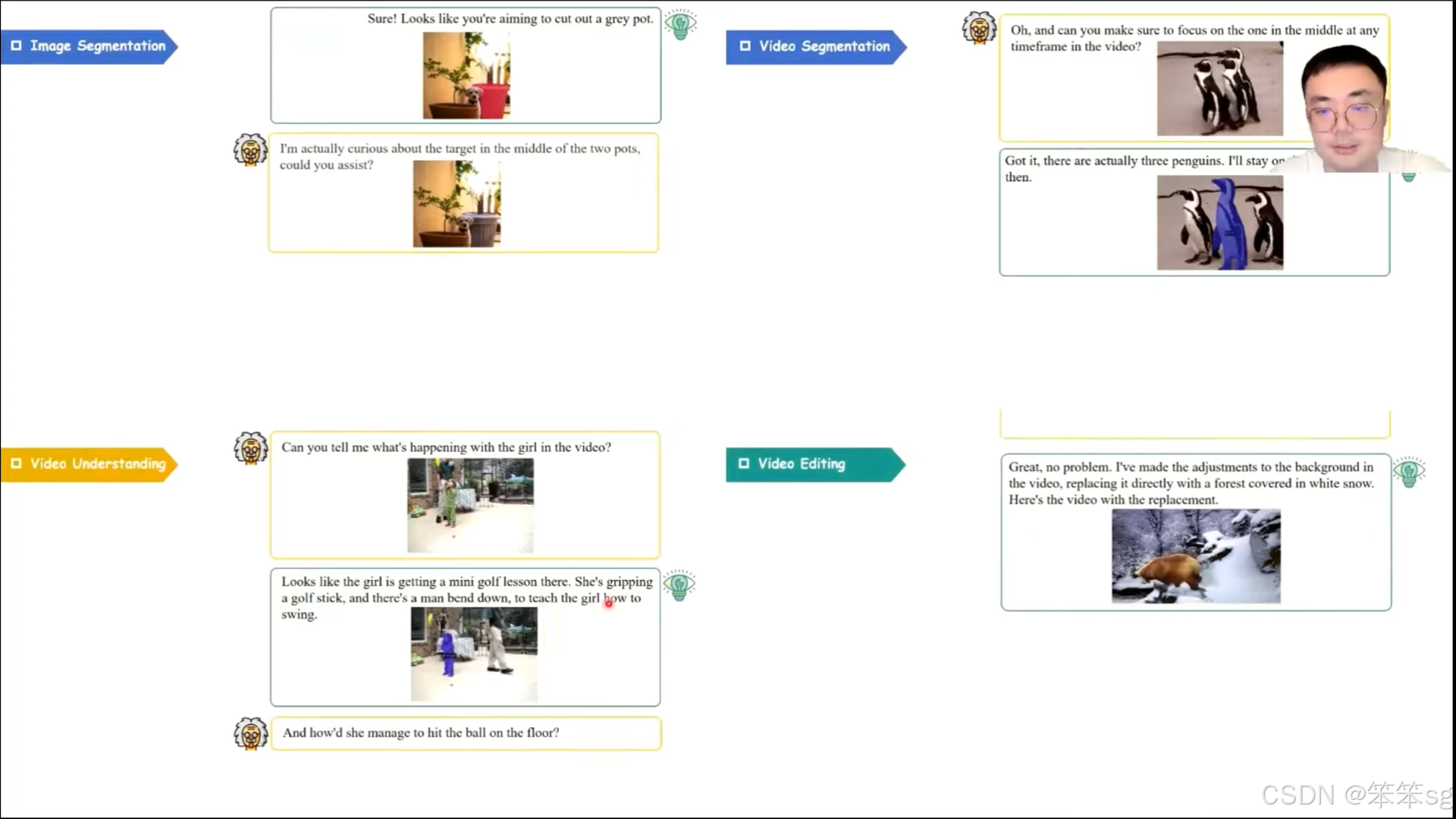Select the Video Editing banner

(814, 464)
